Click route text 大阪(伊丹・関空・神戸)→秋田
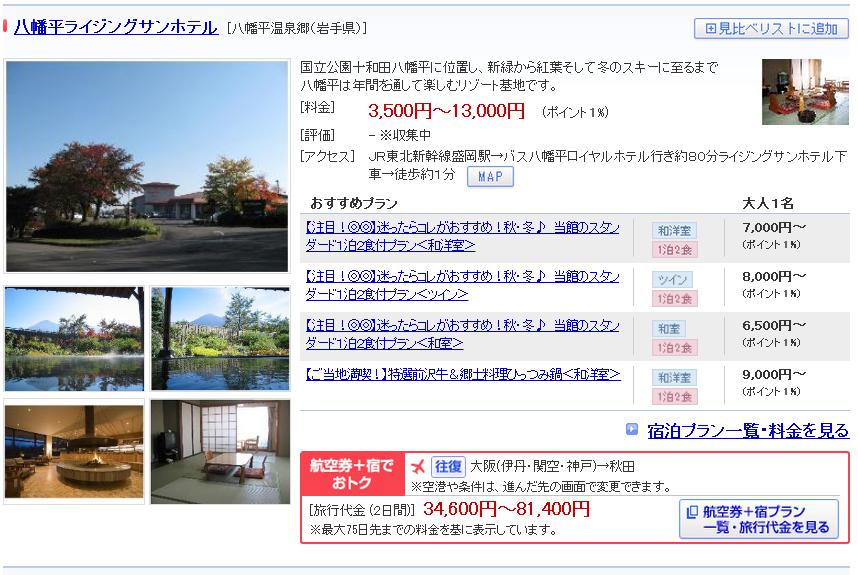Viewport: 858px width, 575px height. click(x=552, y=467)
